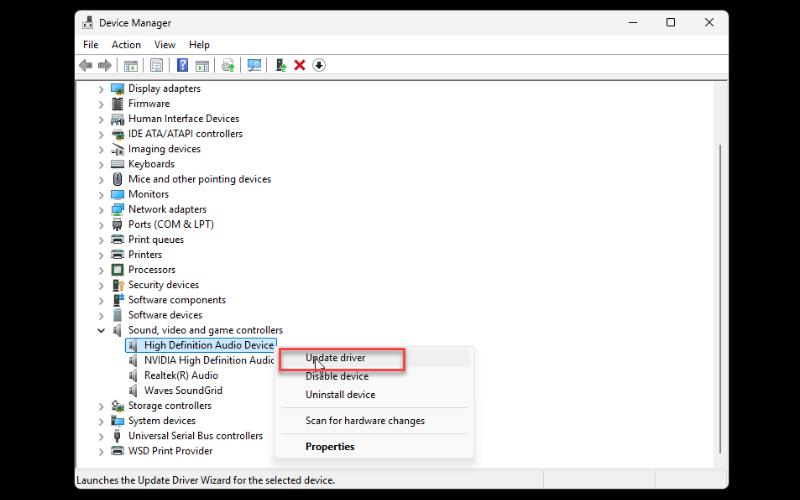Screen dimensions: 800x500
Task: Open the View menu
Action: coord(165,45)
